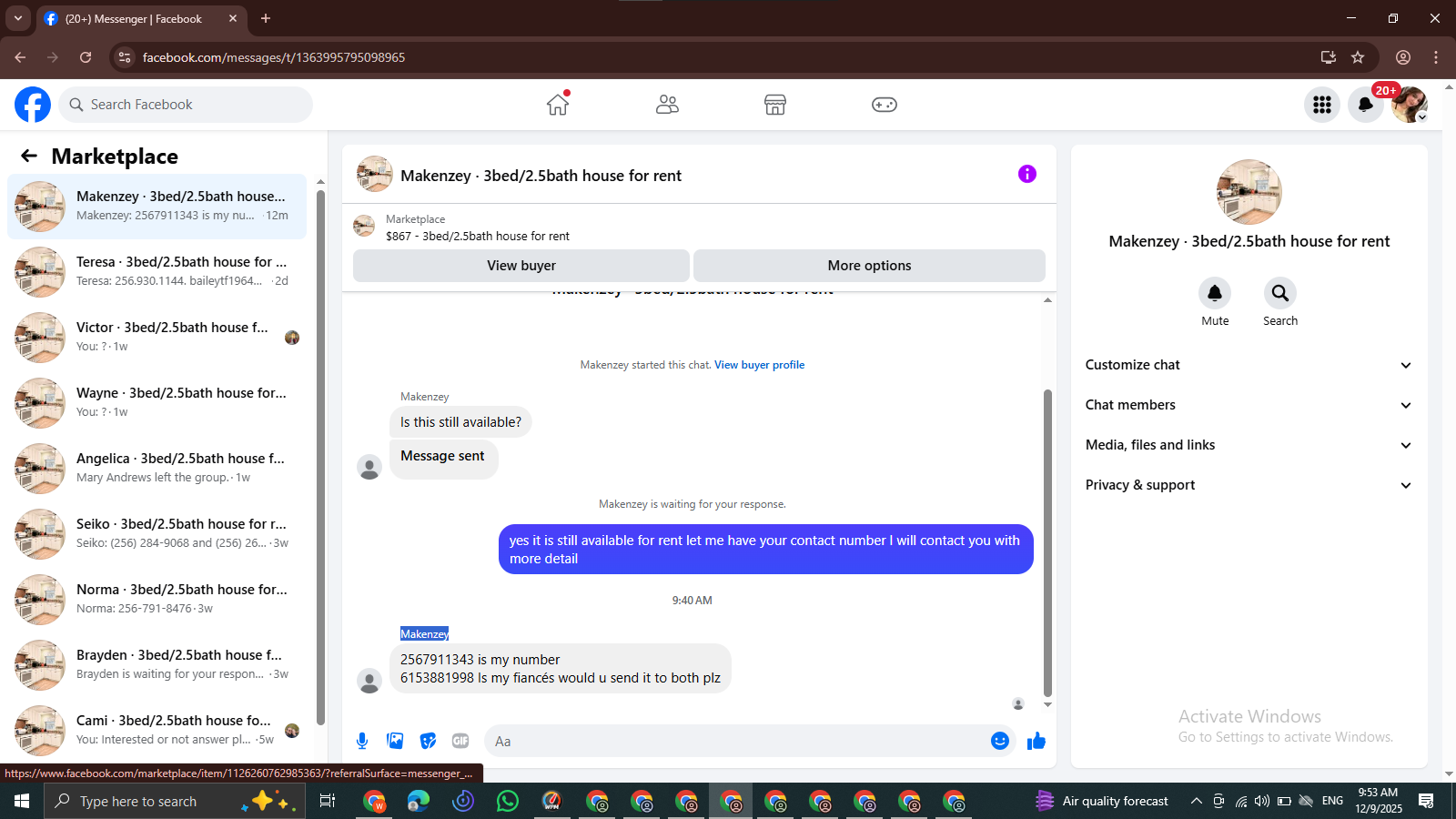The width and height of the screenshot is (1456, 819).
Task: Expand Chat members section
Action: pyautogui.click(x=1249, y=405)
